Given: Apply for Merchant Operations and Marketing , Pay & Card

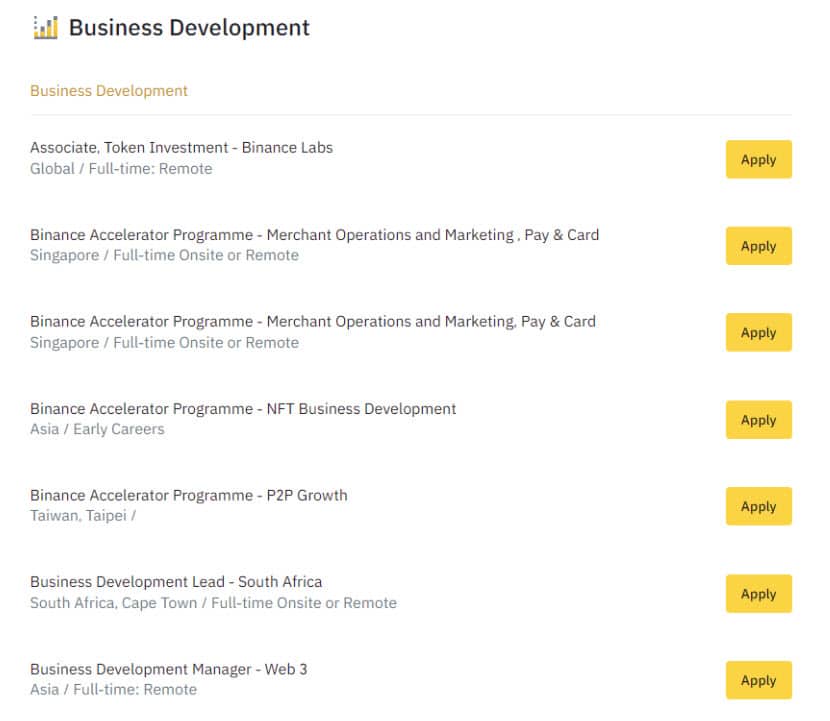Looking at the screenshot, I should click(x=759, y=246).
